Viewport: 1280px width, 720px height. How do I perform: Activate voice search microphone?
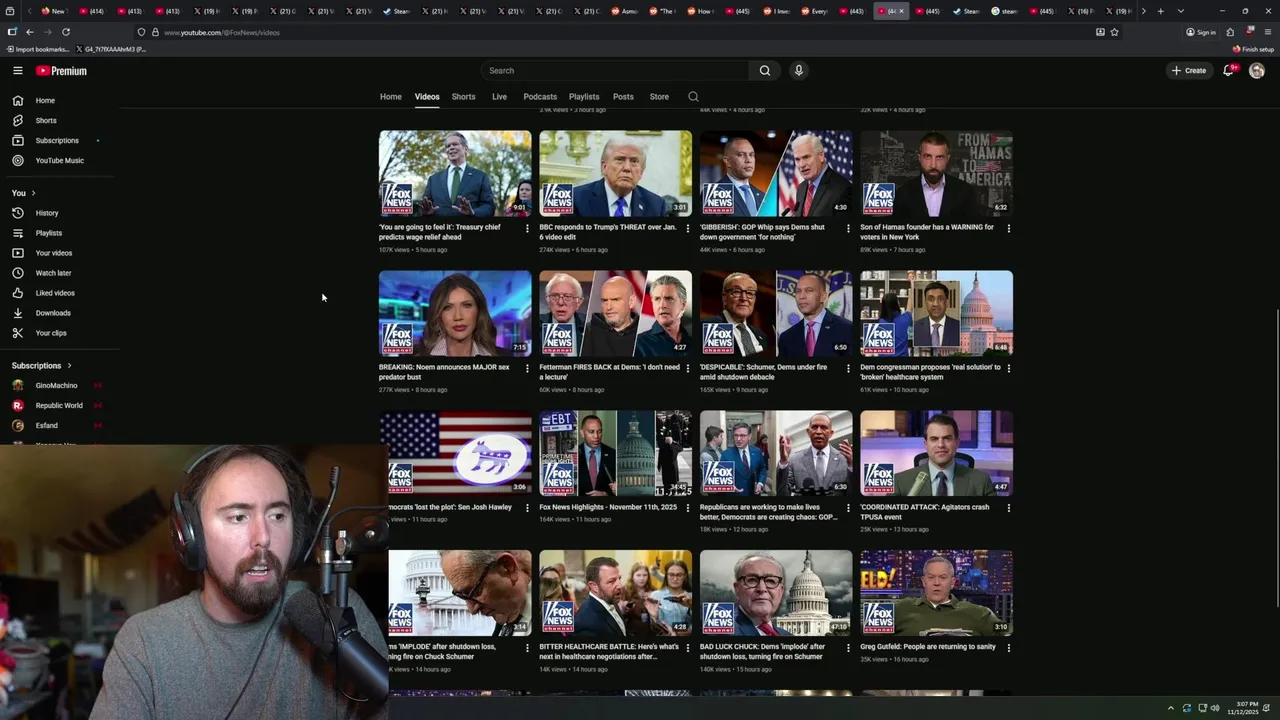(798, 71)
